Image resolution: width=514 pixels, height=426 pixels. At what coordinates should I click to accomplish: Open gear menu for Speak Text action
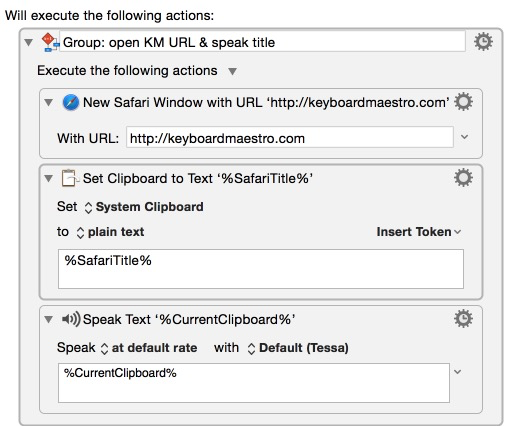click(463, 319)
